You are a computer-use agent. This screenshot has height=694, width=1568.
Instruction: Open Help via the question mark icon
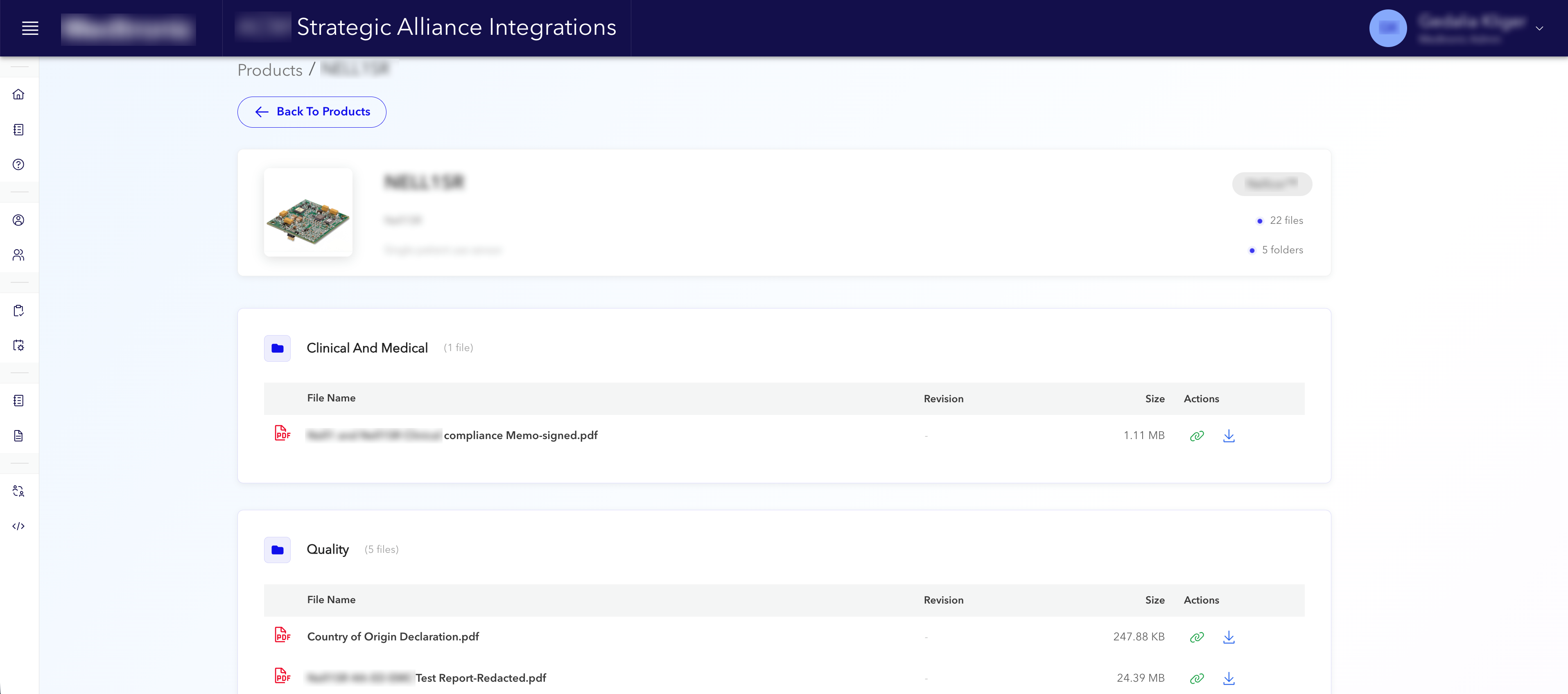click(19, 164)
